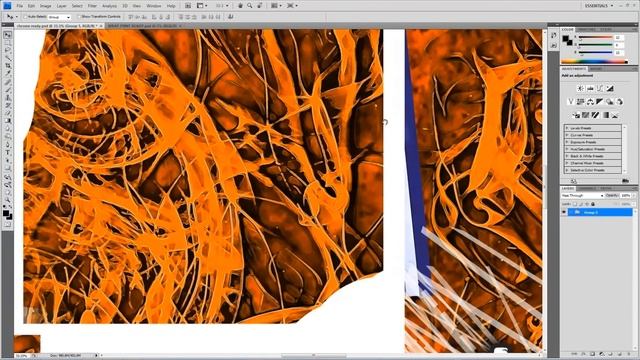Add a Photo Filter adjustment

point(609,102)
